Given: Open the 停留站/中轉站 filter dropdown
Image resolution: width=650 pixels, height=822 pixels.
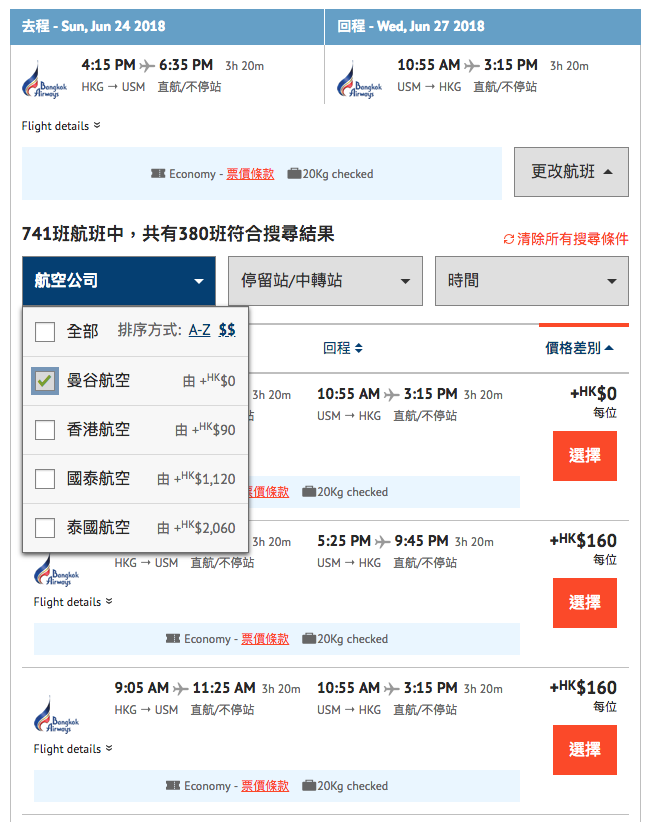Looking at the screenshot, I should pos(326,281).
